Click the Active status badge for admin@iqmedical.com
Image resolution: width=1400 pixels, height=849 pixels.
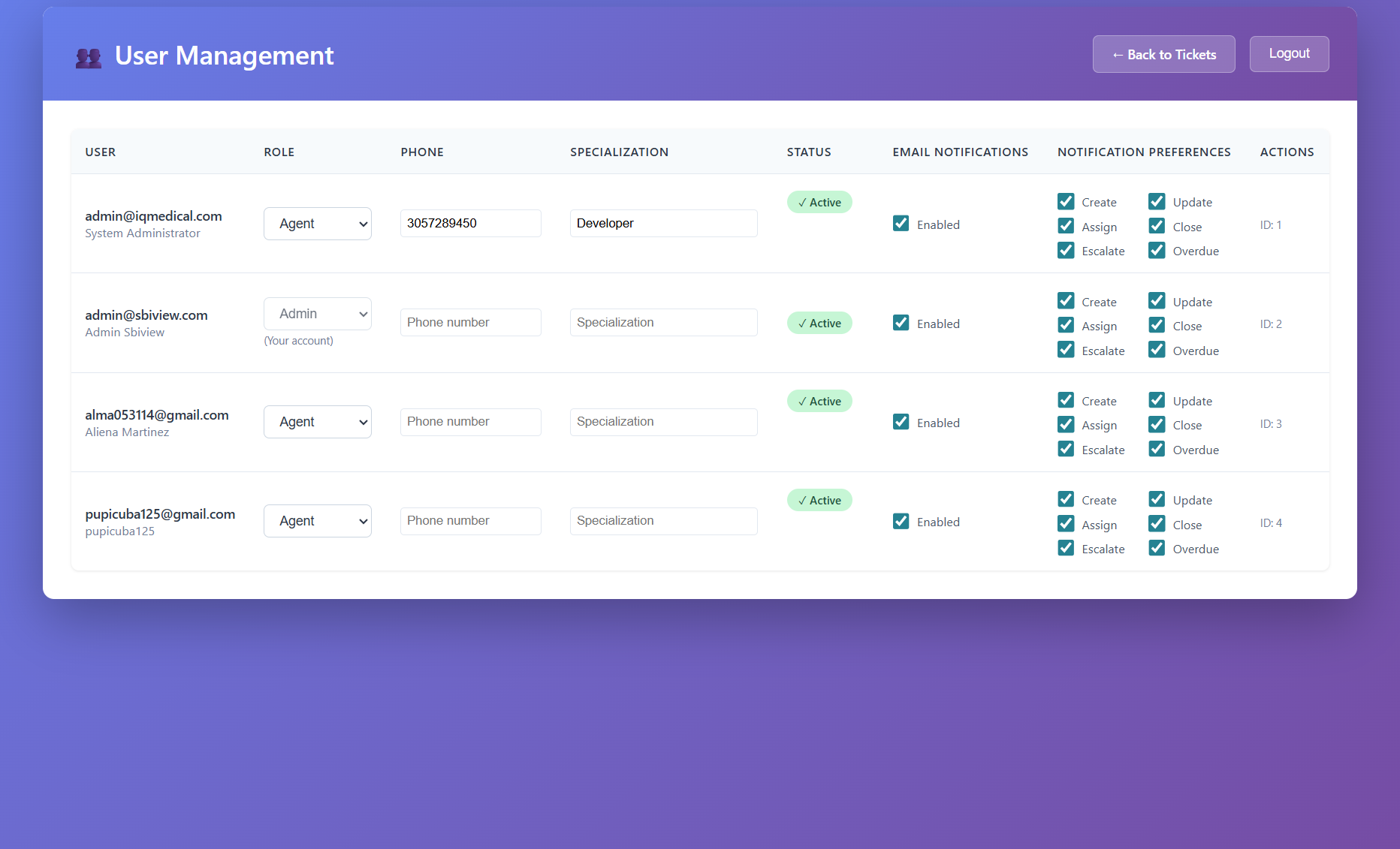point(819,201)
